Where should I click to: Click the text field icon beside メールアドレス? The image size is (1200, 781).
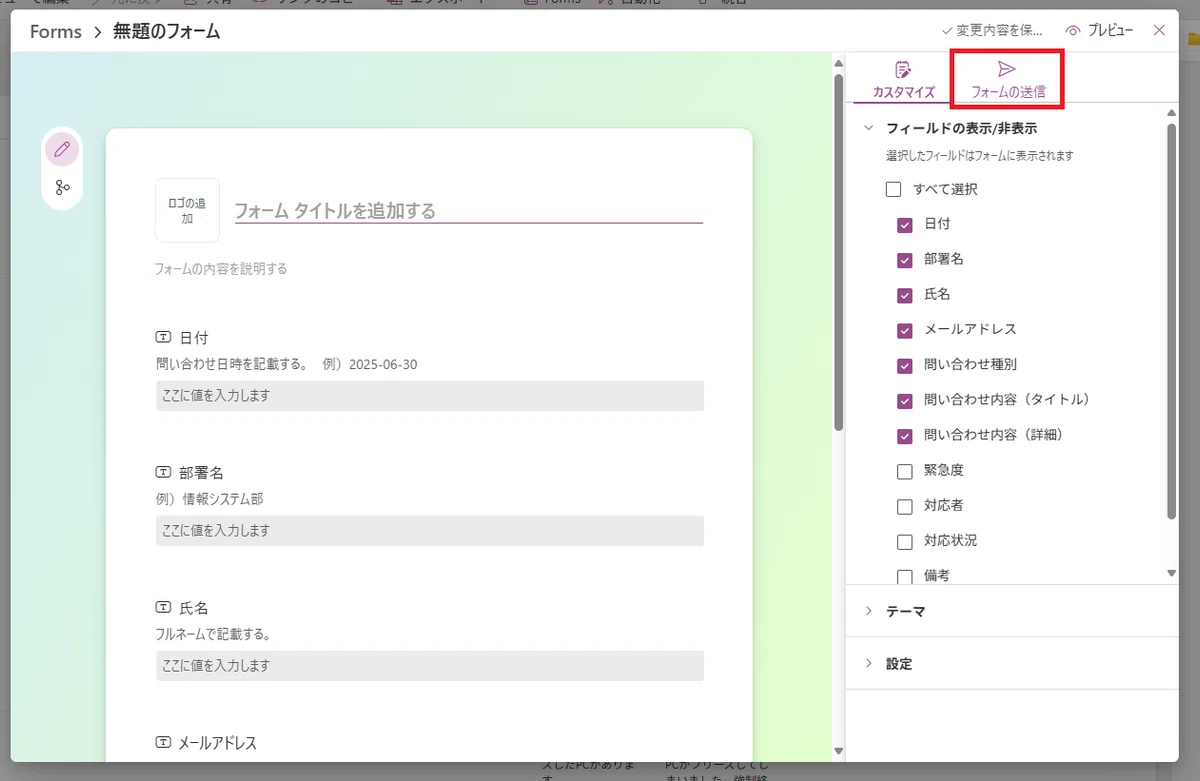(x=164, y=742)
